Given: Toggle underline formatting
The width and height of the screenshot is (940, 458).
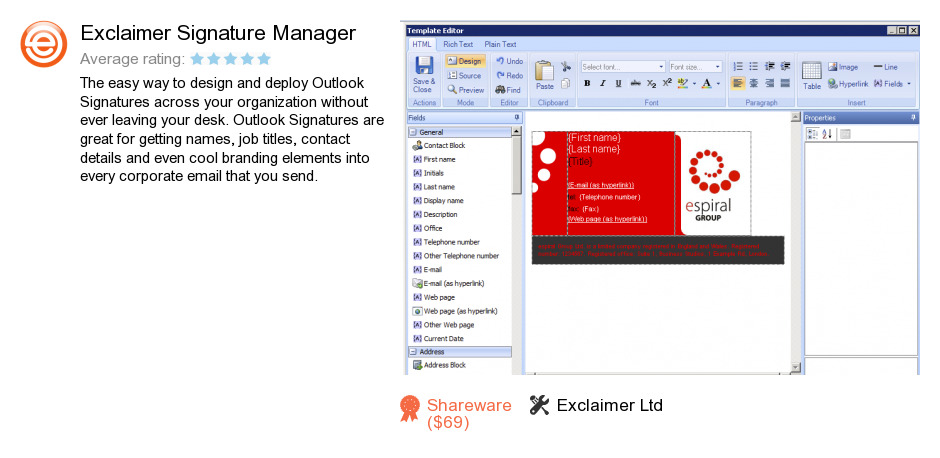Looking at the screenshot, I should pyautogui.click(x=618, y=83).
